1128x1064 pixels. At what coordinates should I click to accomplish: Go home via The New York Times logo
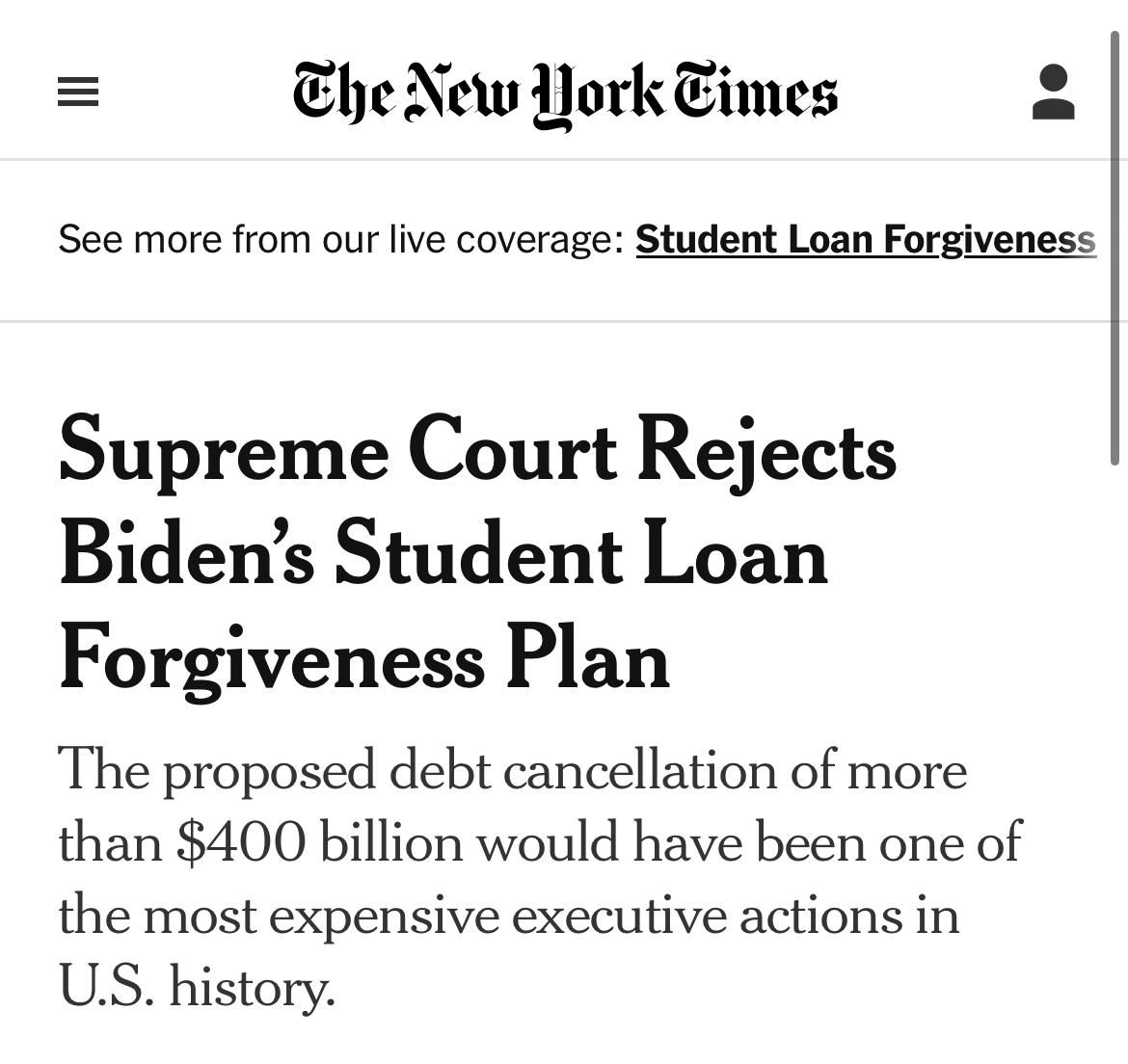tap(565, 94)
